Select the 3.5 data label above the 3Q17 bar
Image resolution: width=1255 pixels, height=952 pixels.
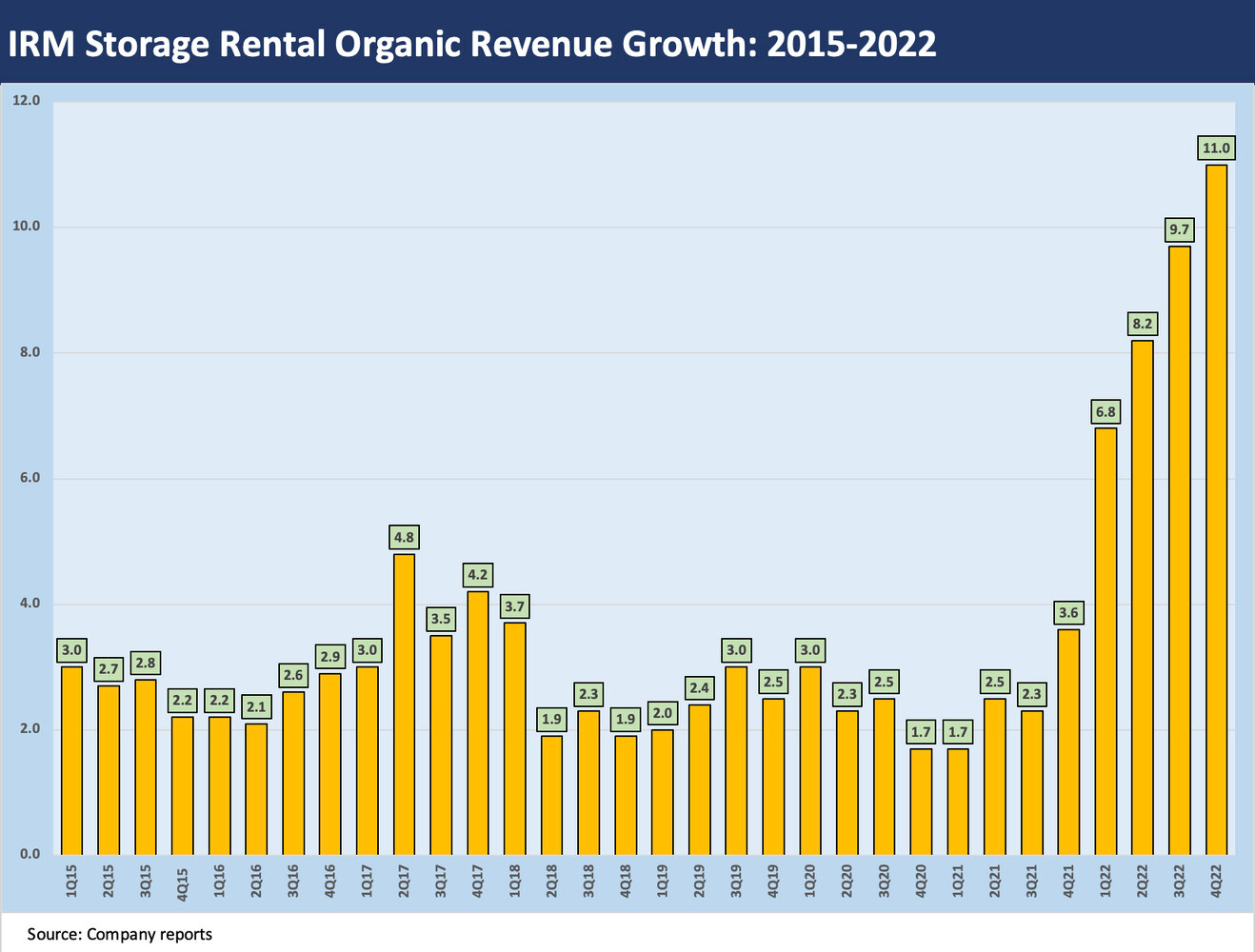[x=441, y=619]
